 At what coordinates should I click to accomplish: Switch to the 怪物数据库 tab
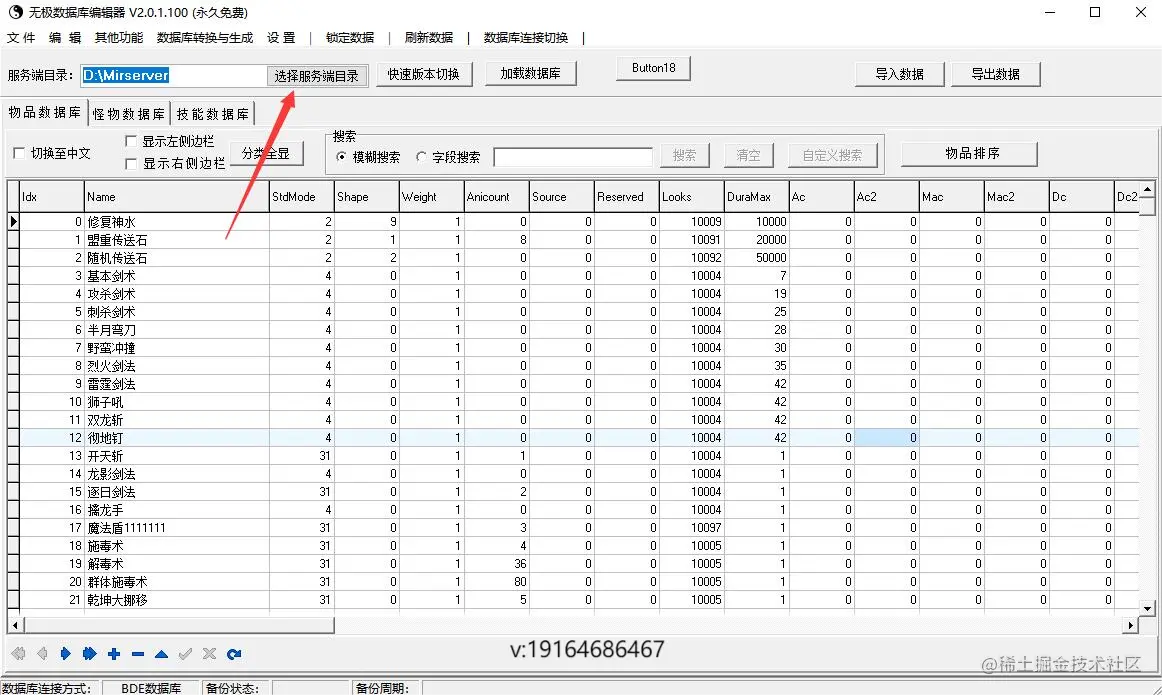tap(128, 113)
